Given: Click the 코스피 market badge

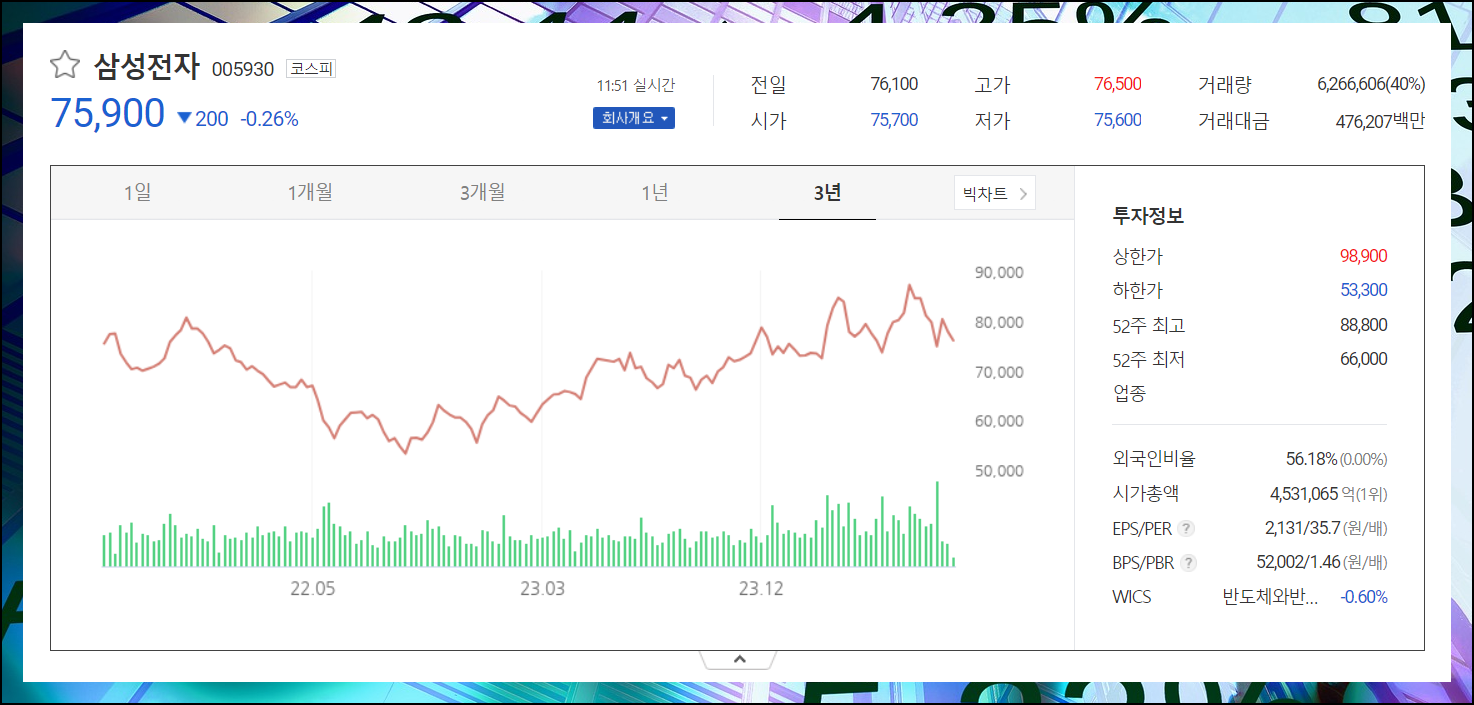Looking at the screenshot, I should tap(311, 69).
